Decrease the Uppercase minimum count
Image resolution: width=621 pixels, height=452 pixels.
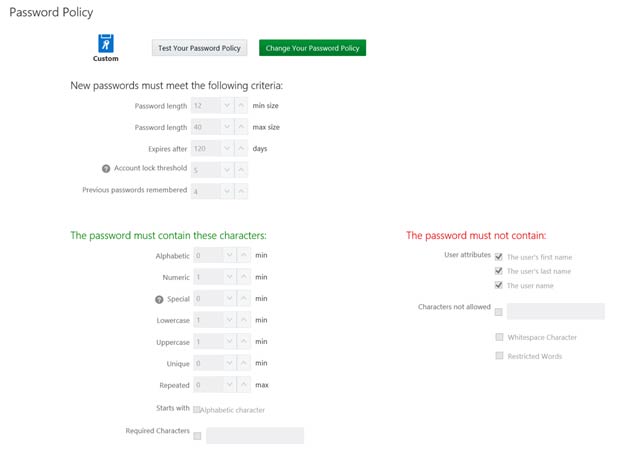click(227, 342)
